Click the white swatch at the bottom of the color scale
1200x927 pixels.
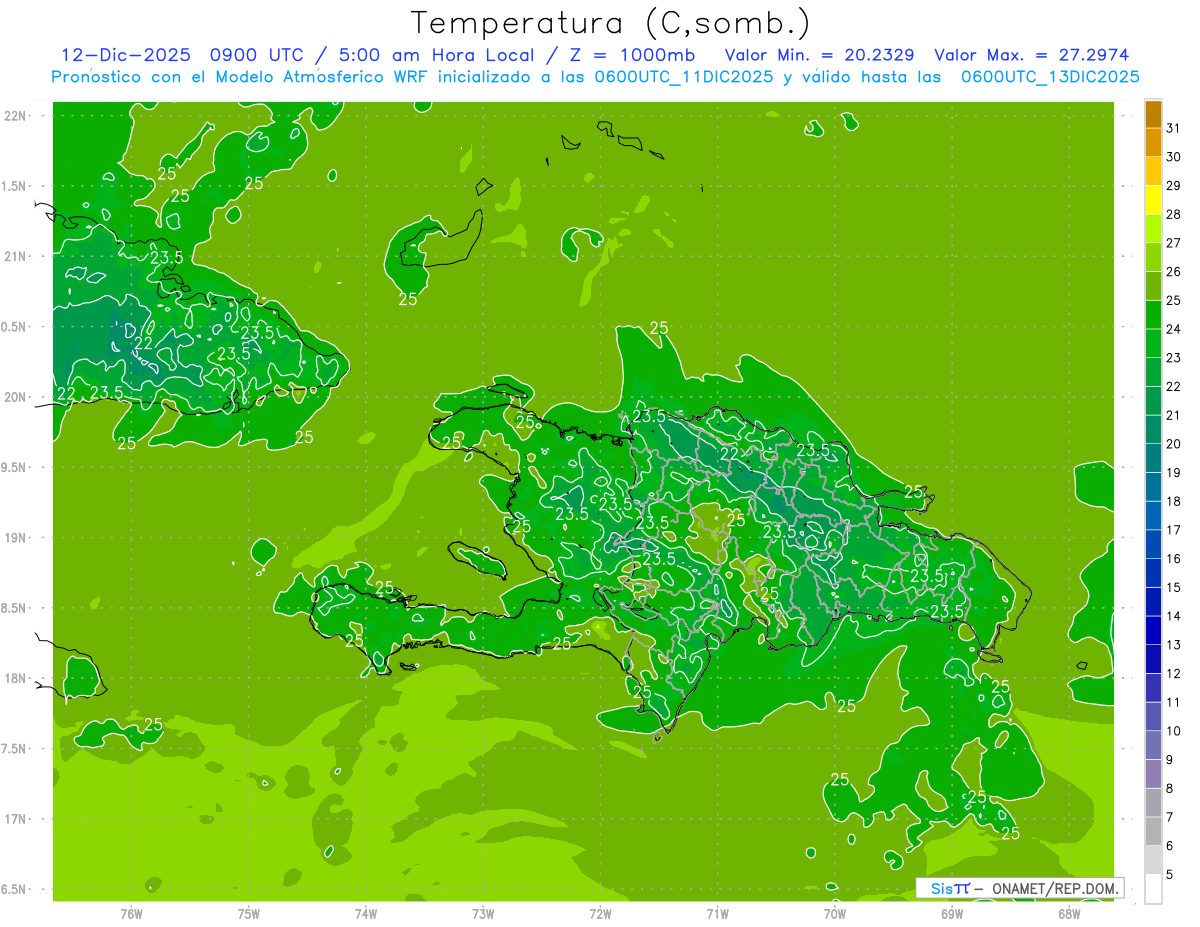(x=1153, y=889)
